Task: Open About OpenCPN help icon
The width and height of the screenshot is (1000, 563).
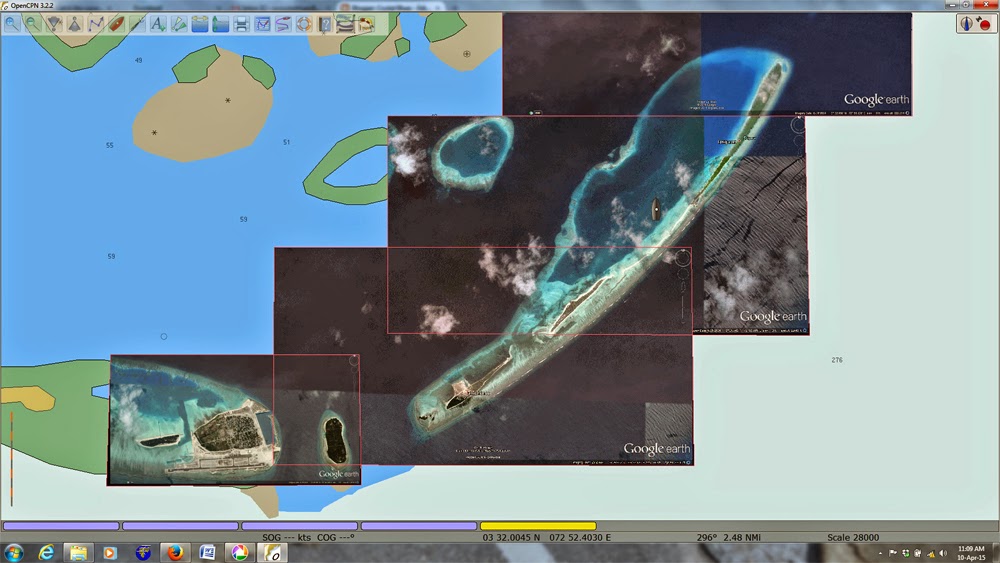Action: click(x=325, y=24)
